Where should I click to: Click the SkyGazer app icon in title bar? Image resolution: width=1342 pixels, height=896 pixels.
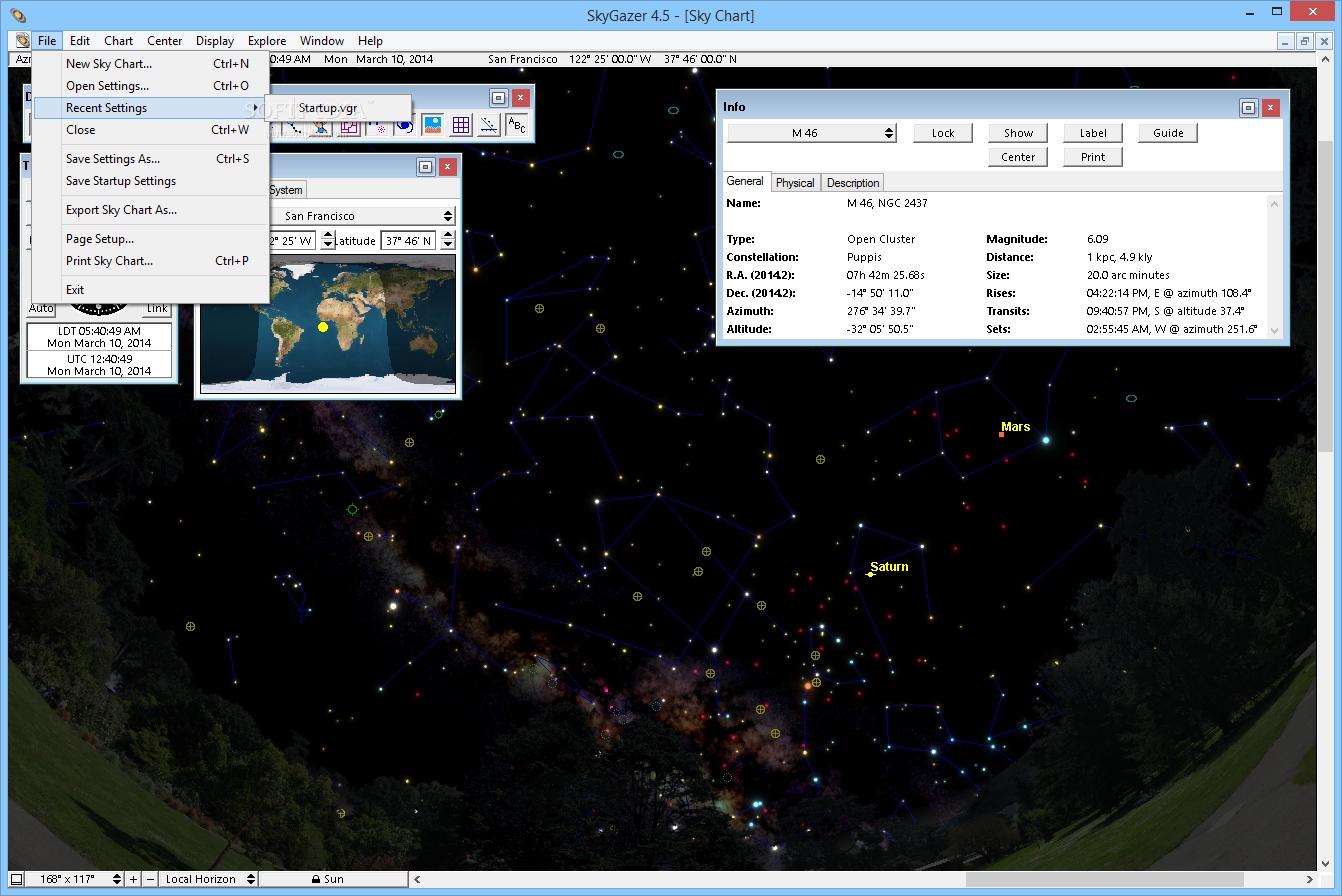click(19, 15)
